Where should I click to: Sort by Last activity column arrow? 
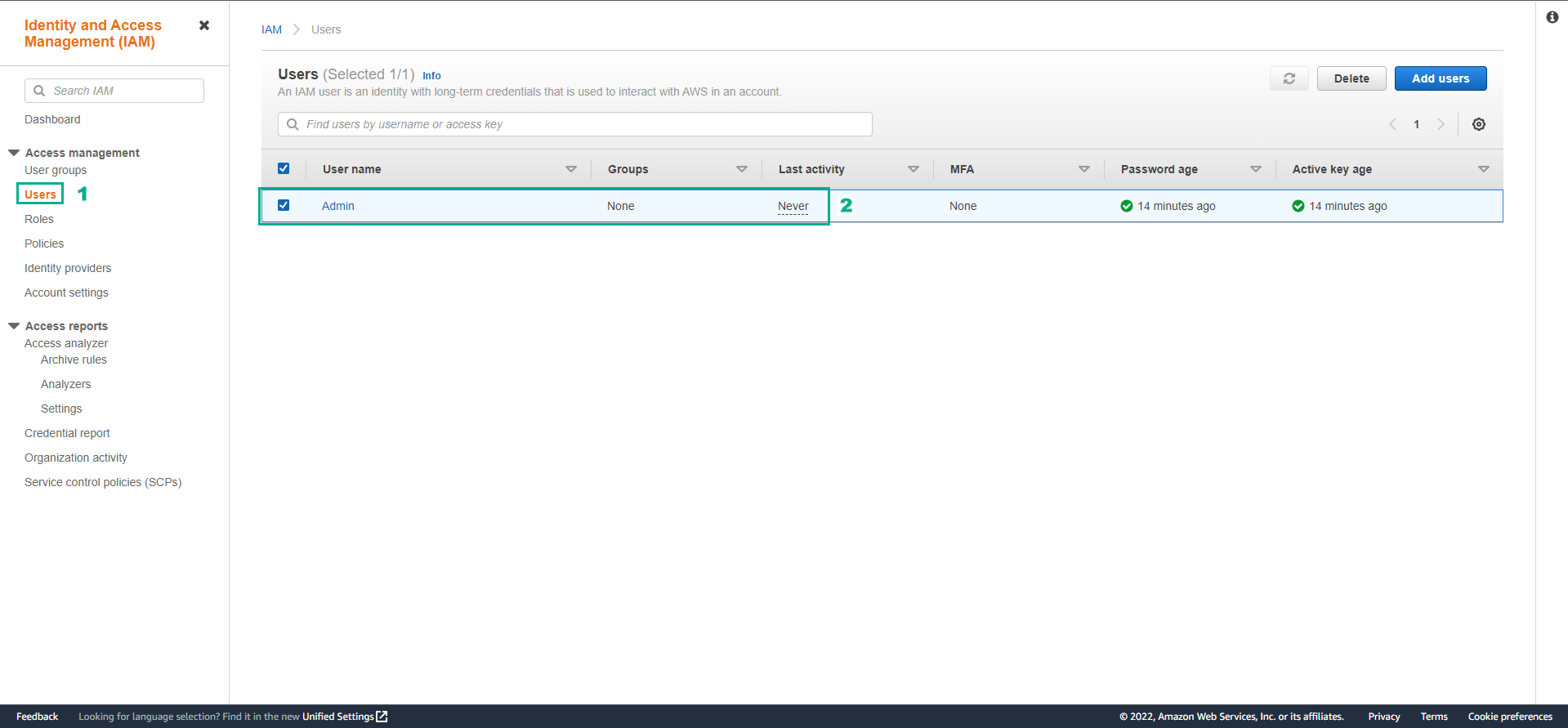[x=914, y=169]
